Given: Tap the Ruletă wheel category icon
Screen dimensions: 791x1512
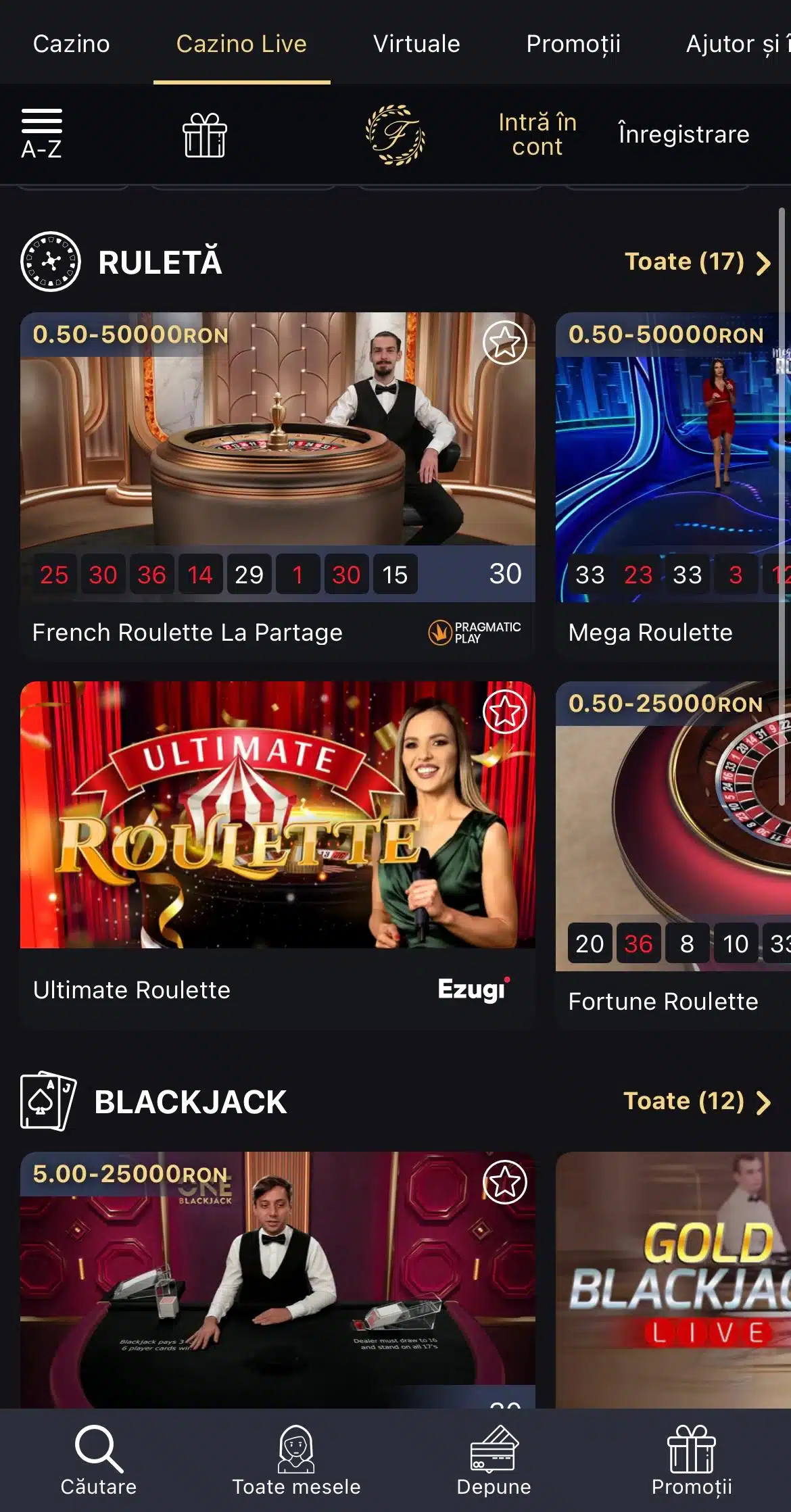Looking at the screenshot, I should [51, 262].
